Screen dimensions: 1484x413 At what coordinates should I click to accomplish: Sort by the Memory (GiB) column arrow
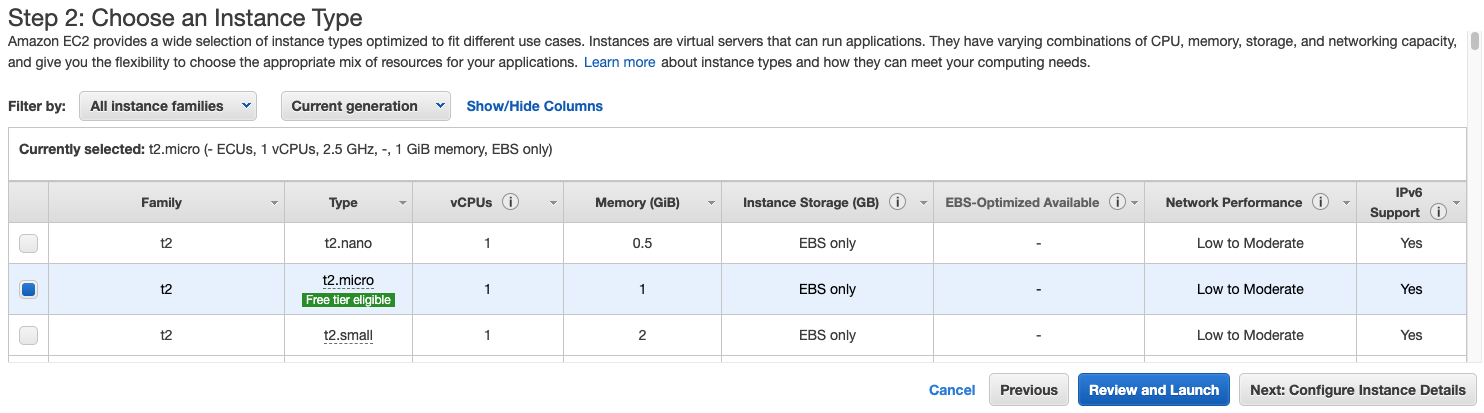point(711,203)
